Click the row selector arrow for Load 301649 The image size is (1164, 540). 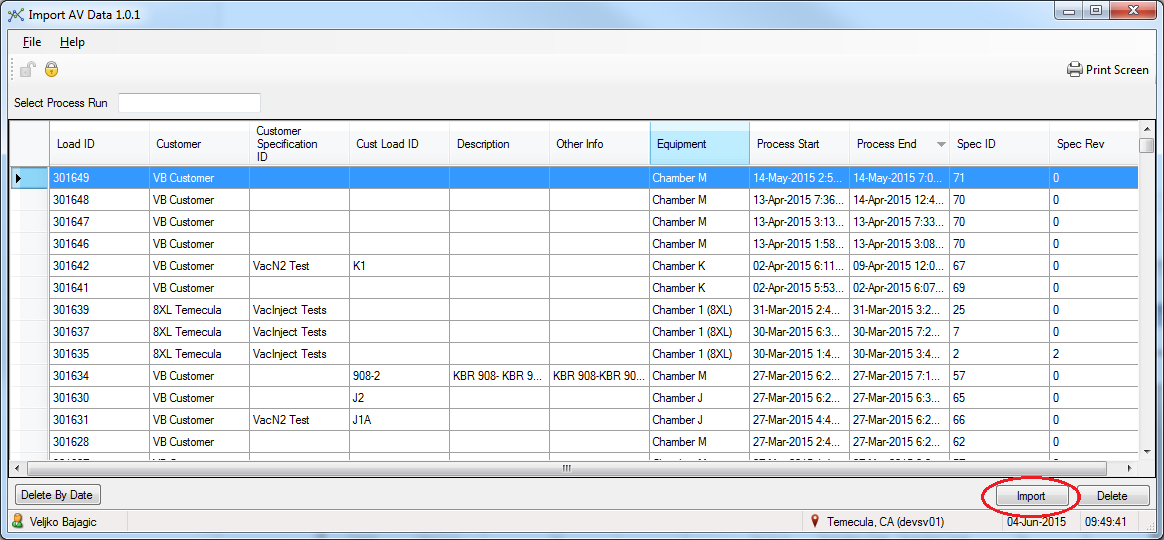coord(19,178)
